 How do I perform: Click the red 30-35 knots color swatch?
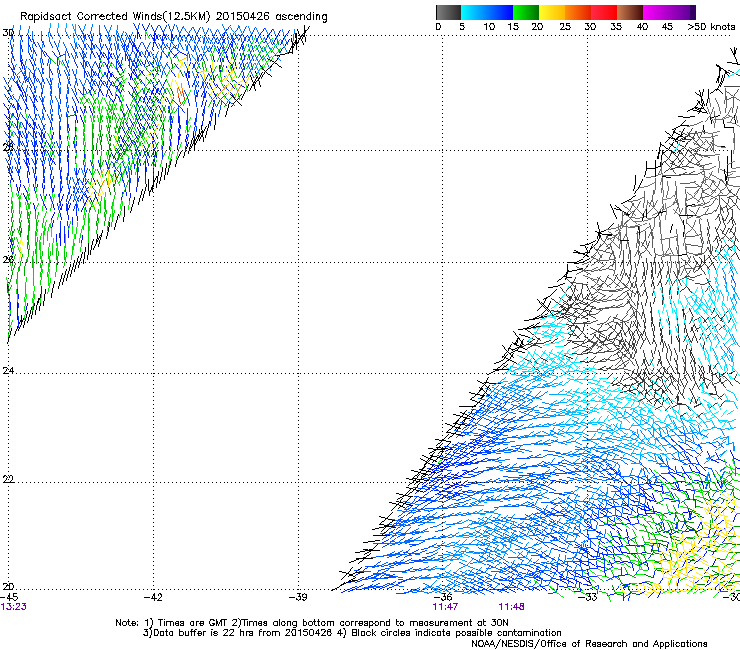604,12
